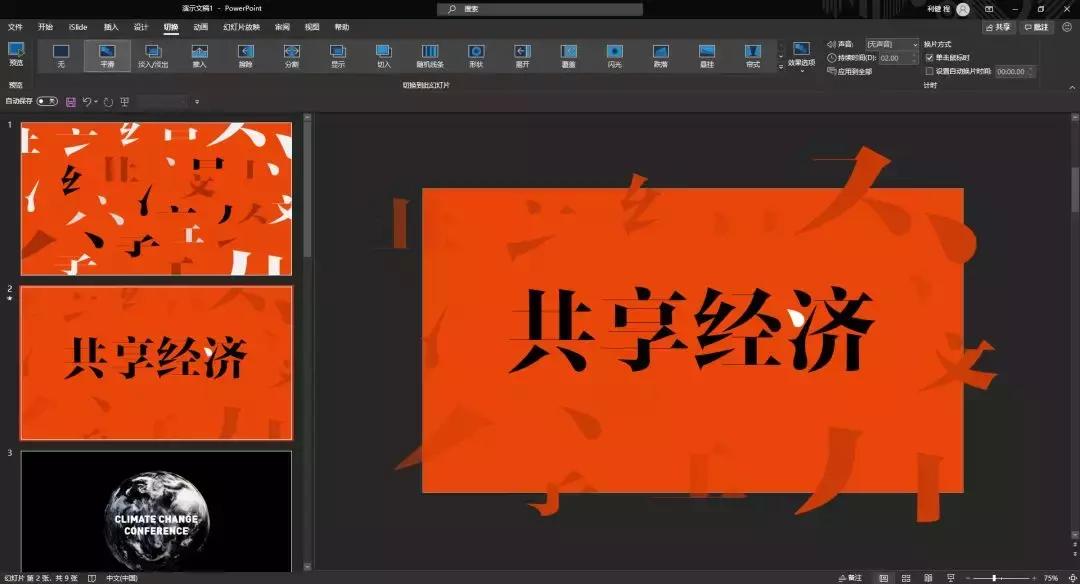This screenshot has height=584, width=1080.
Task: Apply the 随机线条 random bars transition
Action: pyautogui.click(x=430, y=55)
